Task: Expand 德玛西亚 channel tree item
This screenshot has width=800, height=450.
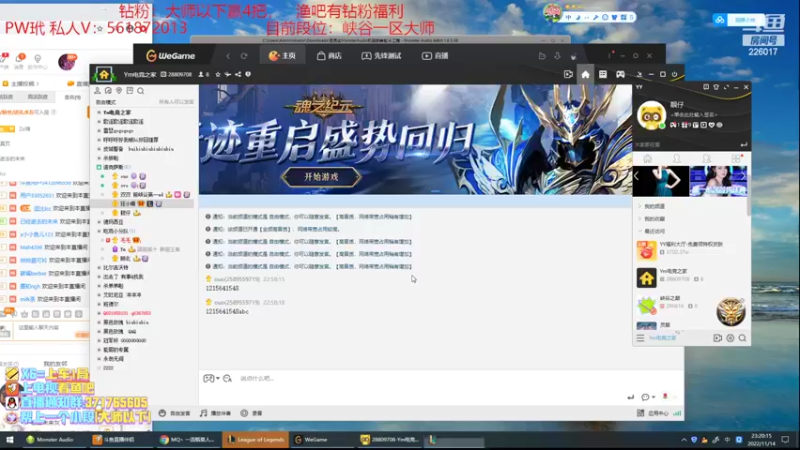Action: pyautogui.click(x=99, y=222)
